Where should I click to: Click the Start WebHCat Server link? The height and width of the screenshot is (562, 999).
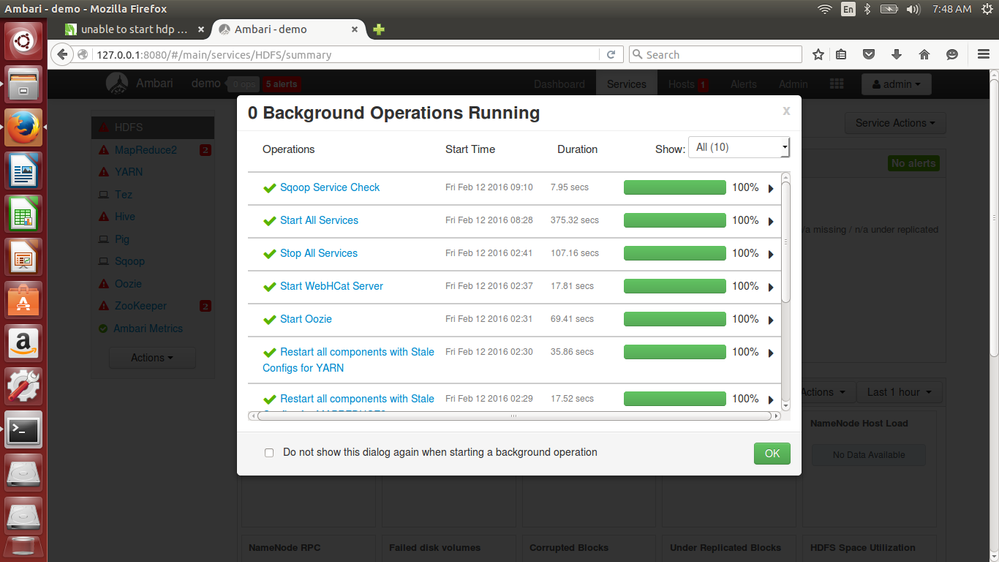click(x=331, y=287)
